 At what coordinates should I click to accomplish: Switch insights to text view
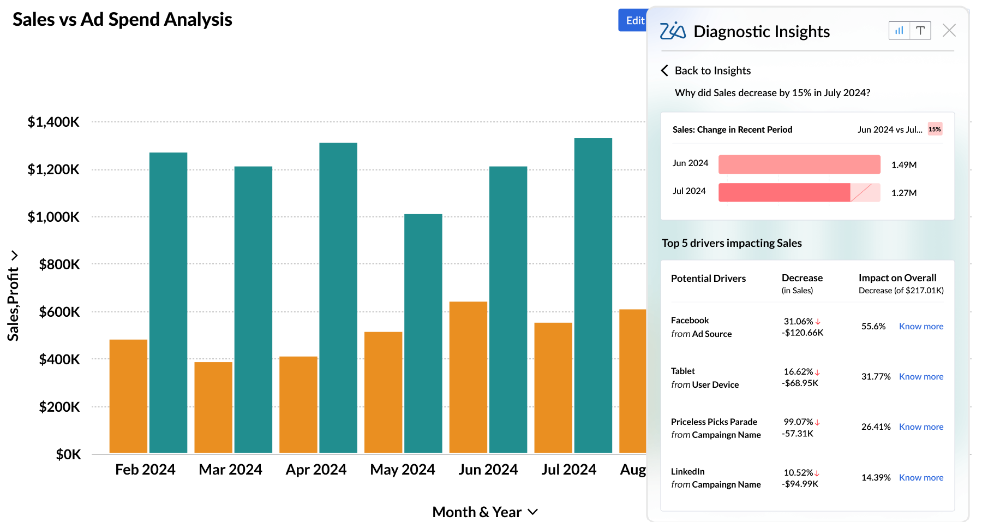(920, 30)
